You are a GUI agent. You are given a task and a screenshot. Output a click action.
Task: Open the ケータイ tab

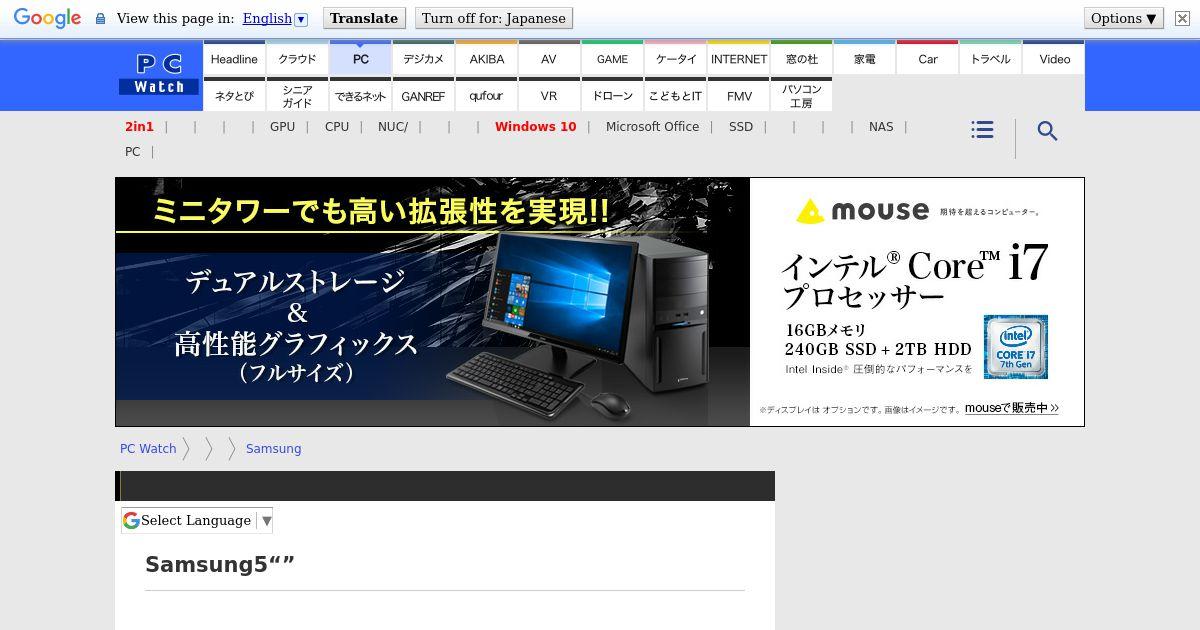pyautogui.click(x=675, y=59)
